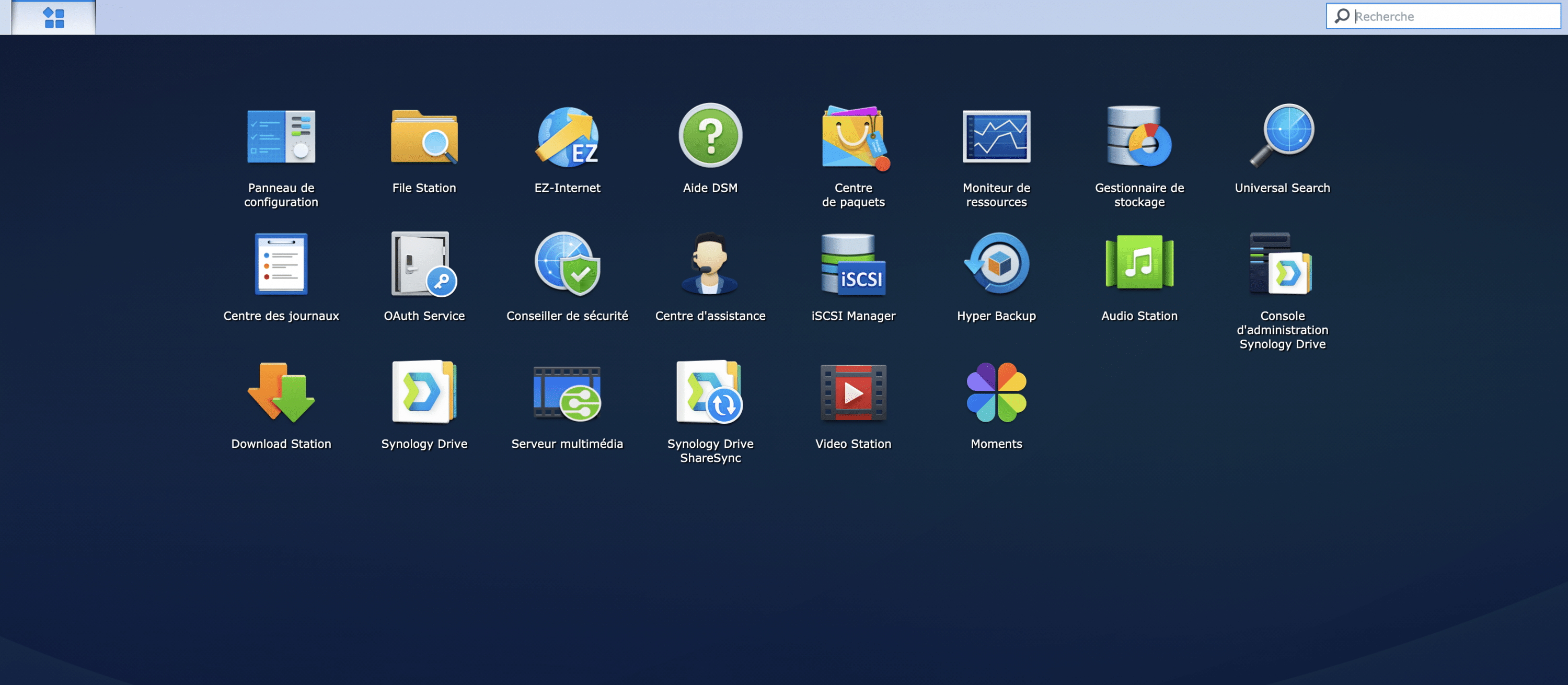Viewport: 1568px width, 685px height.
Task: Click the main menu grid button
Action: click(53, 18)
